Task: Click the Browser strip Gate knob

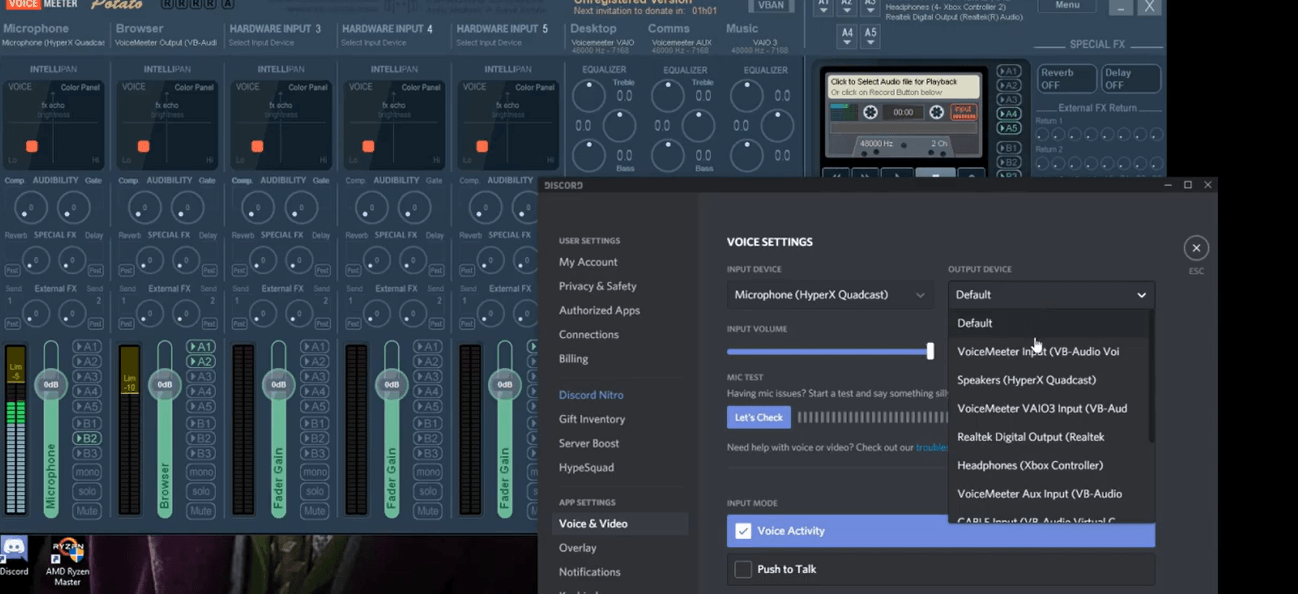Action: [x=187, y=208]
